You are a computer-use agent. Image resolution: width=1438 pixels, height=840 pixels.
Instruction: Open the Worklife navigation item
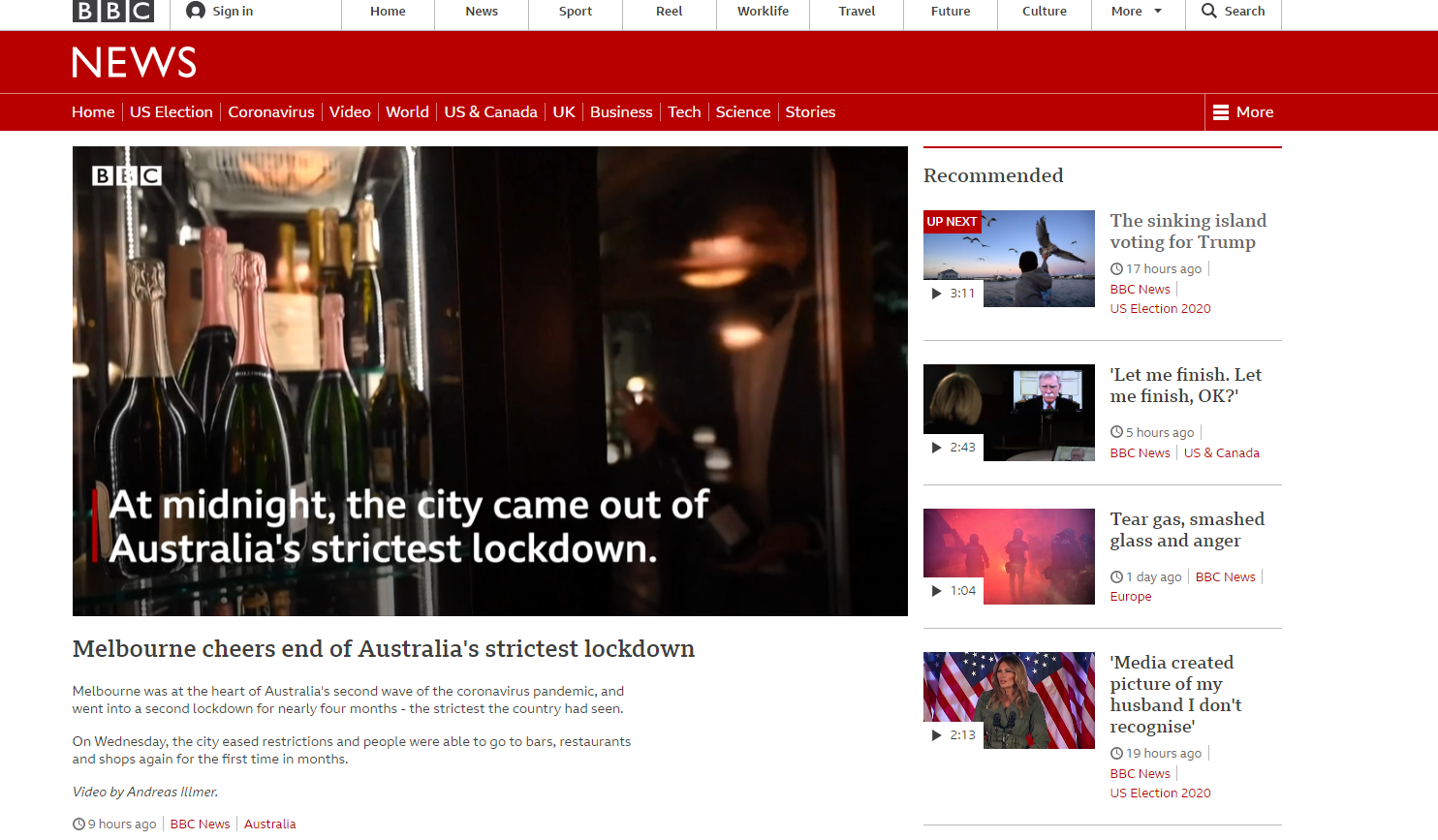[763, 12]
